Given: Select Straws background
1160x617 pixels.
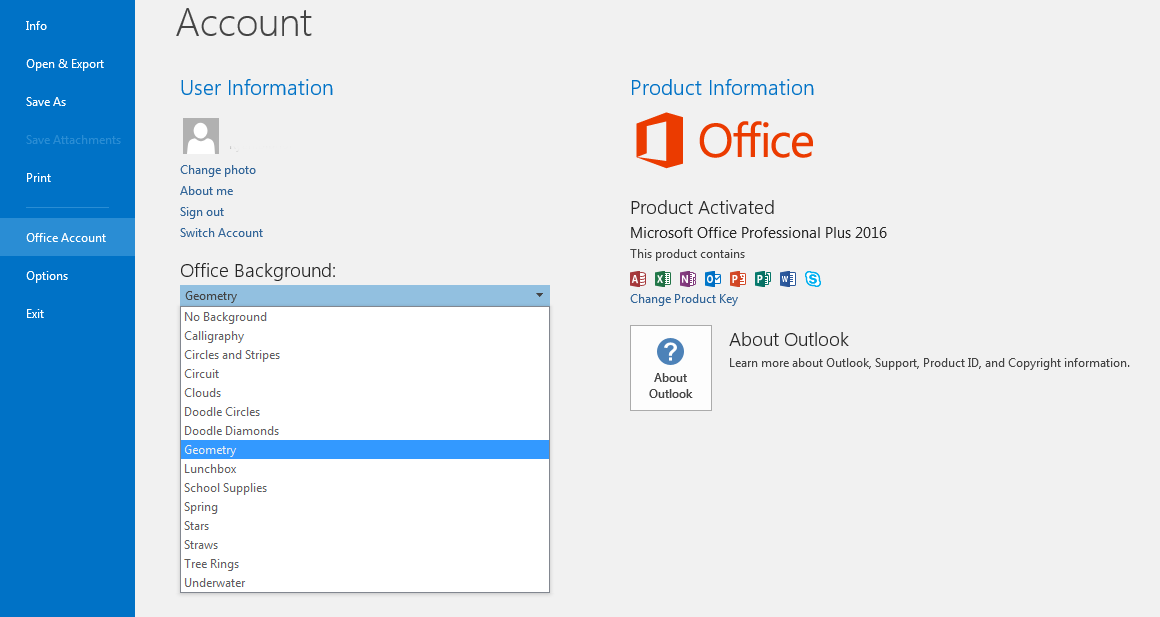Looking at the screenshot, I should 365,544.
